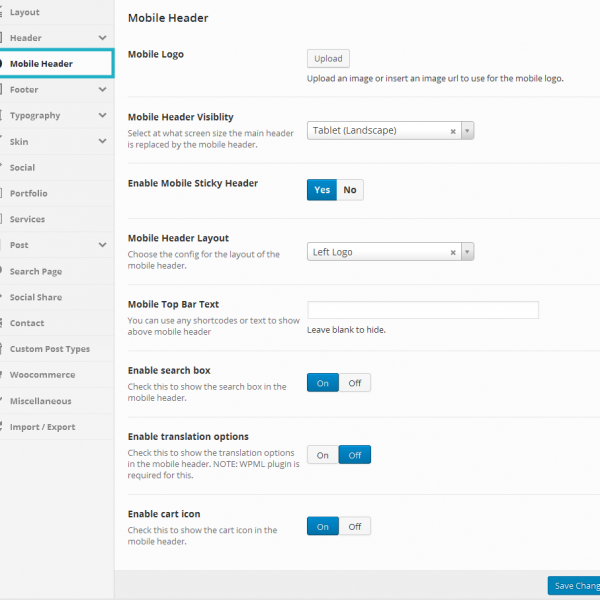Open the Mobile Header Layout dropdown arrow
This screenshot has width=600, height=600.
click(x=467, y=252)
